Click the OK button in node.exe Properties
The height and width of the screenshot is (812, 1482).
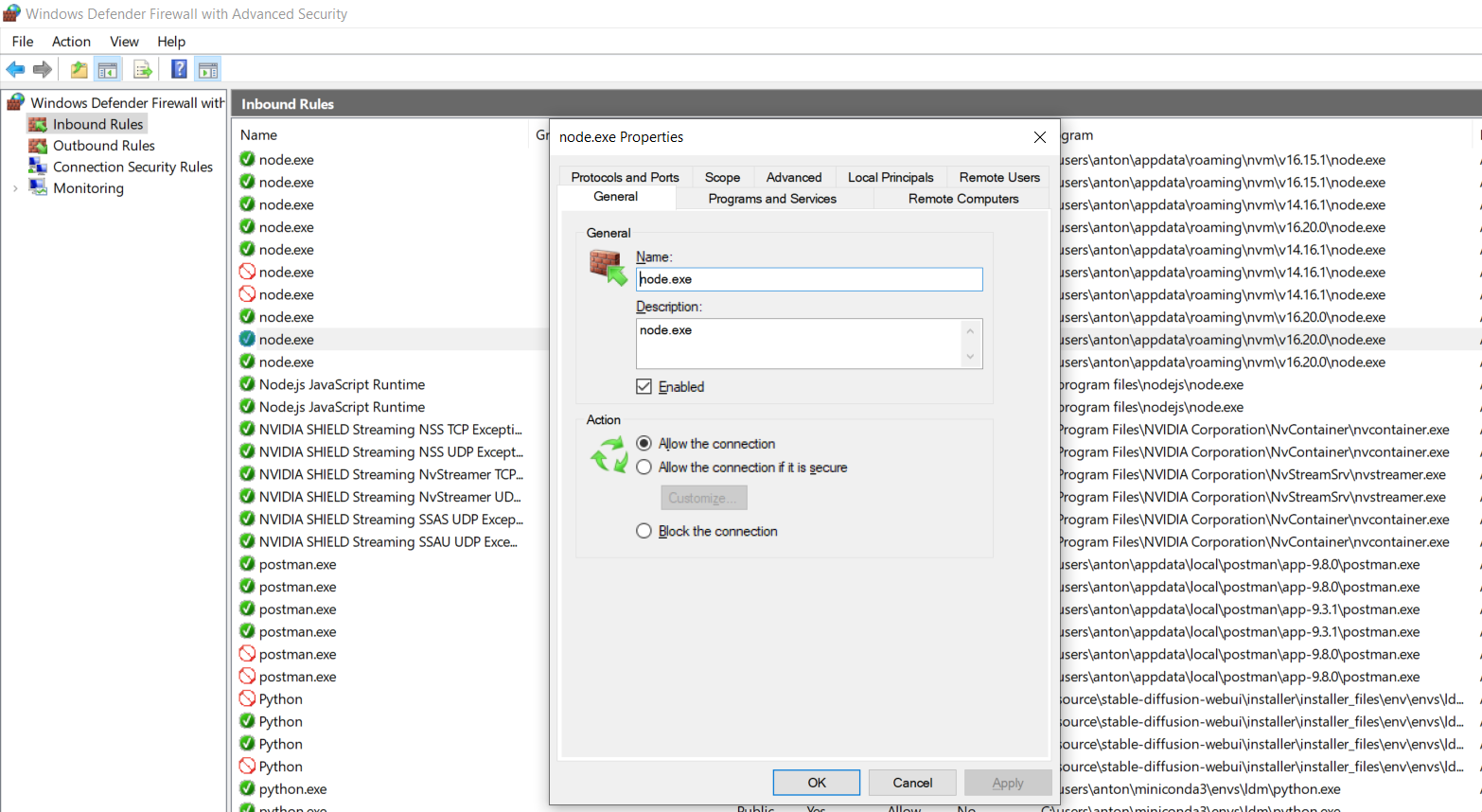coord(816,783)
